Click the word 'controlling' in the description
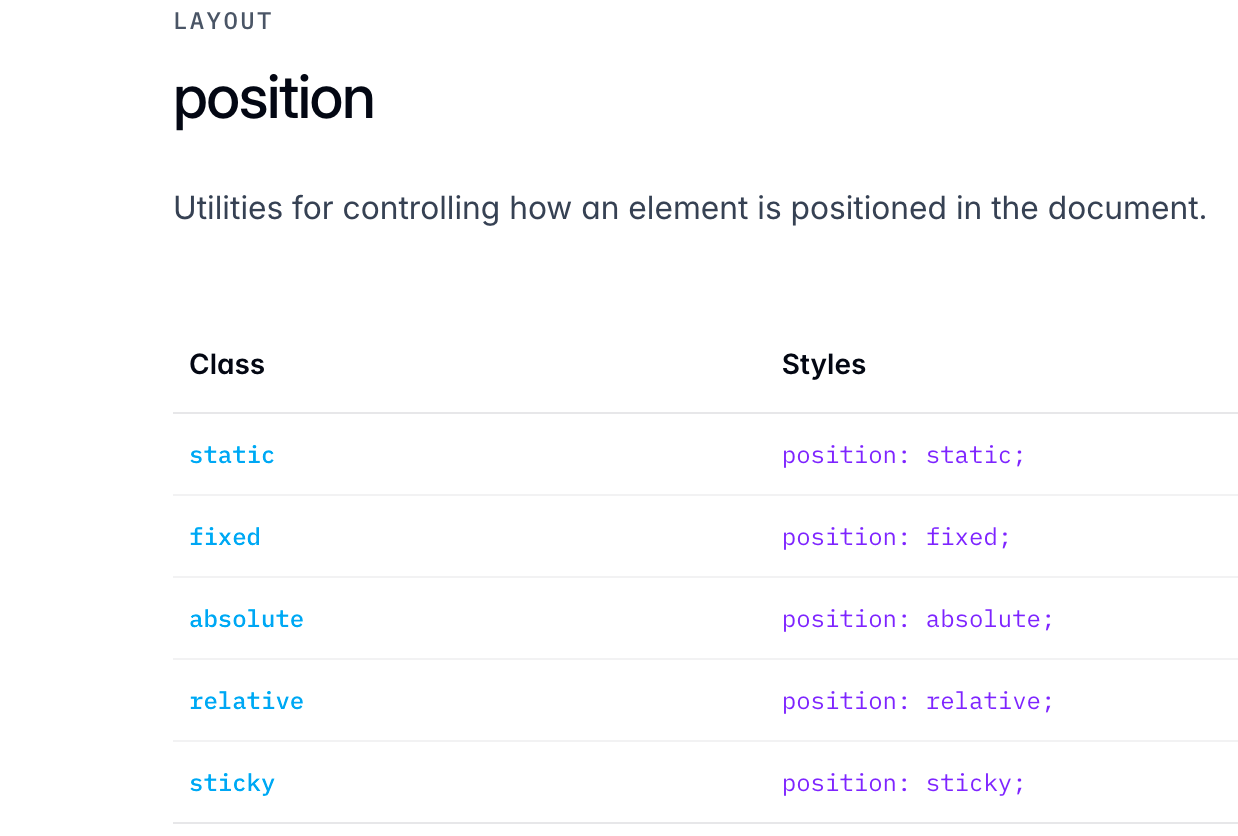Image resolution: width=1238 pixels, height=836 pixels. [x=420, y=208]
